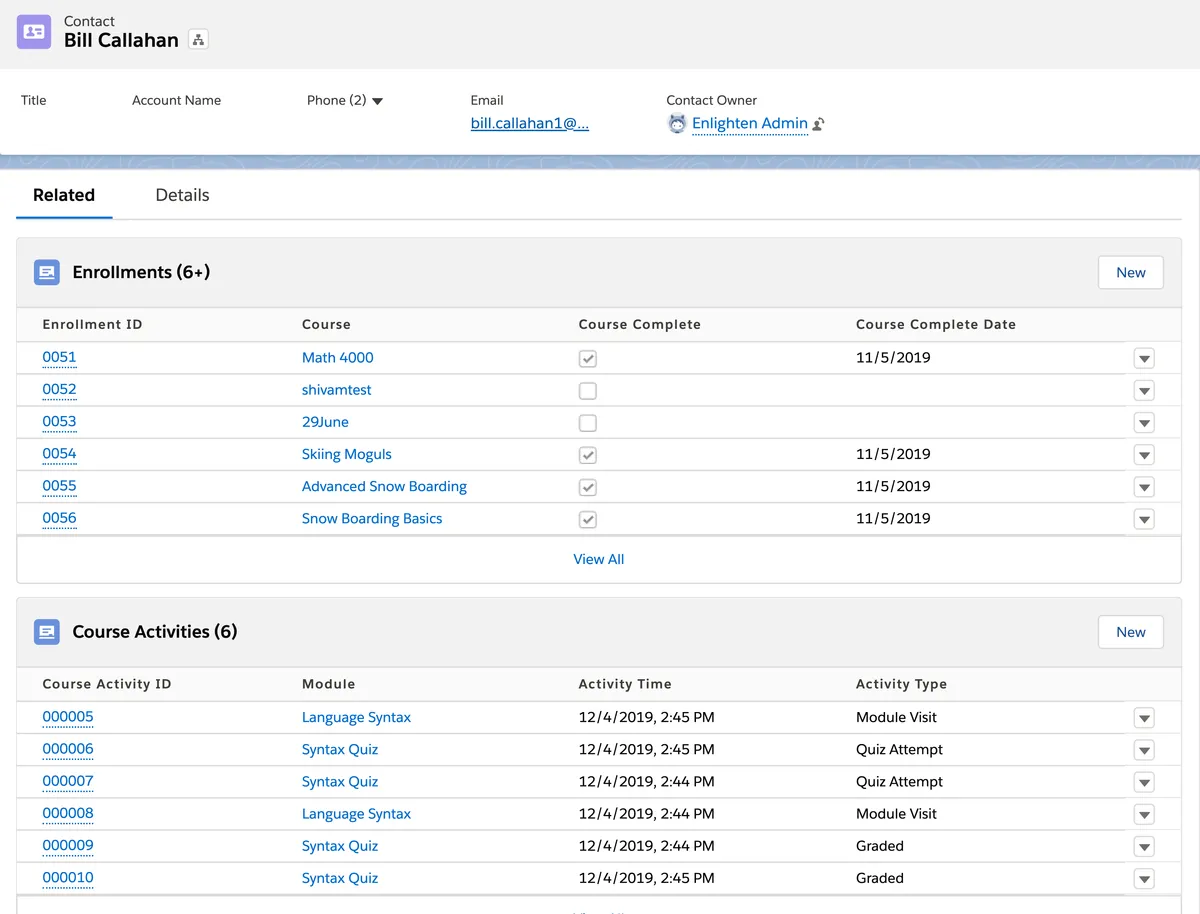Open row actions for course activity 000005

(x=1144, y=718)
